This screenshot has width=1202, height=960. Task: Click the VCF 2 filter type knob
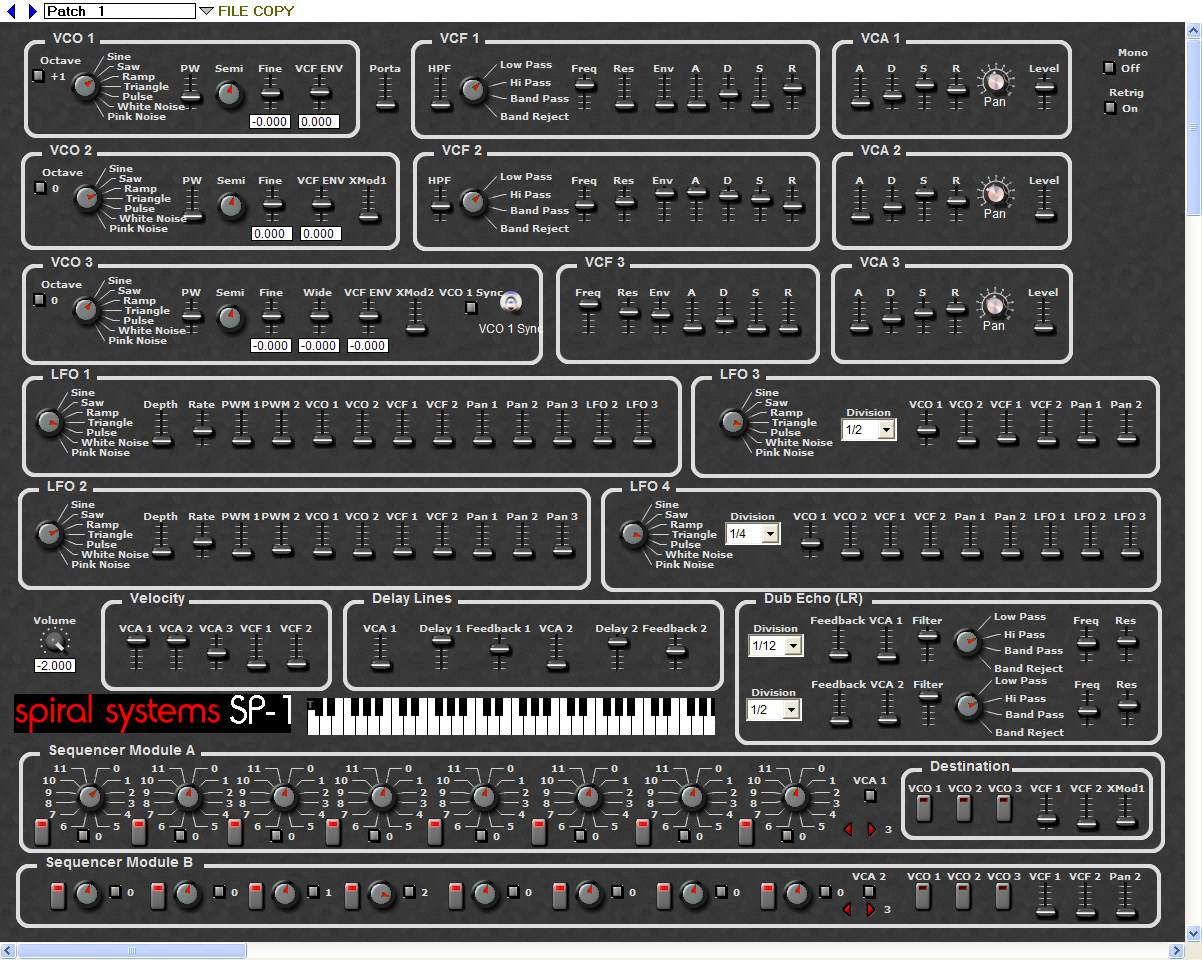[472, 203]
